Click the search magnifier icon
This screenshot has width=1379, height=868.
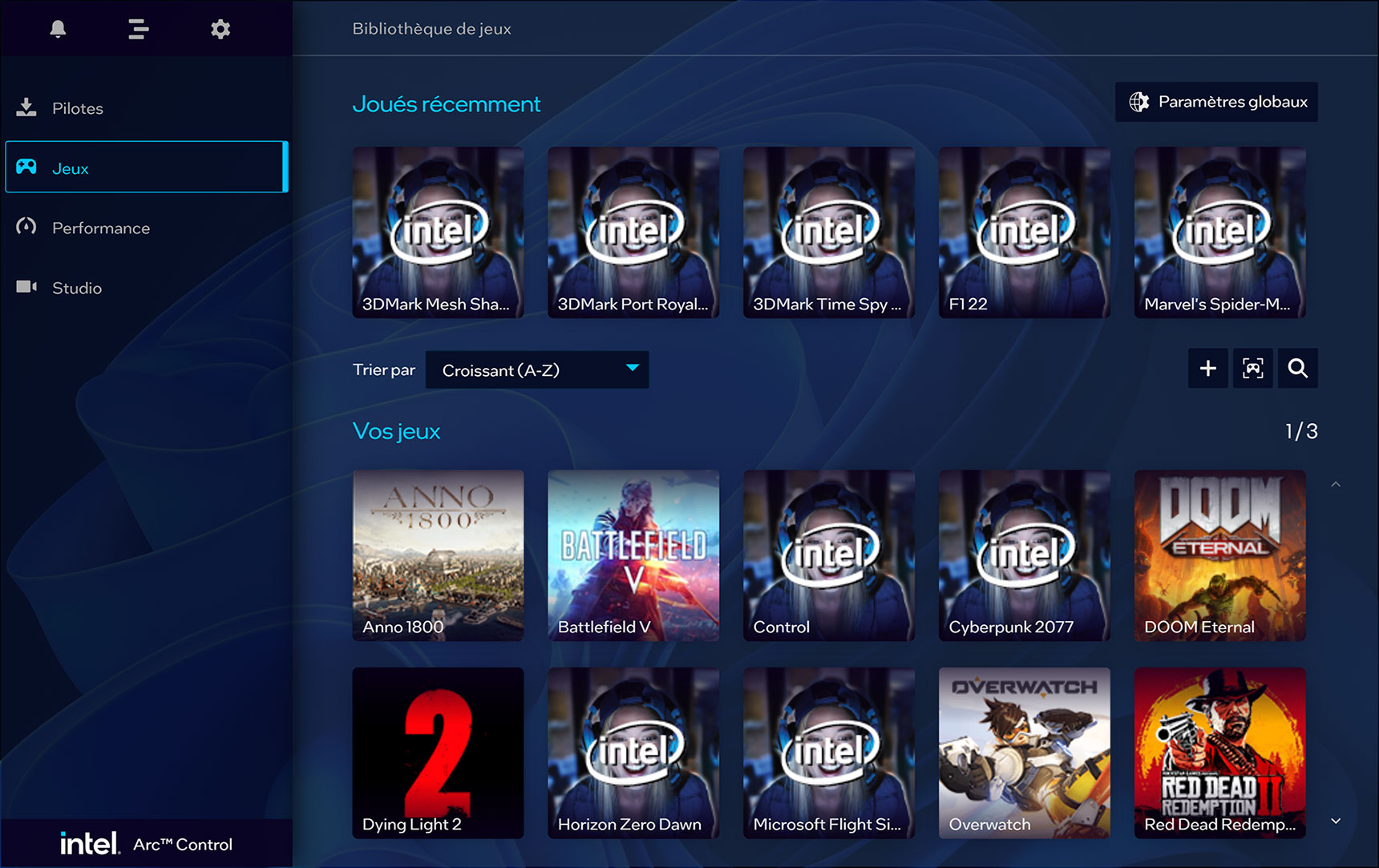pos(1297,368)
